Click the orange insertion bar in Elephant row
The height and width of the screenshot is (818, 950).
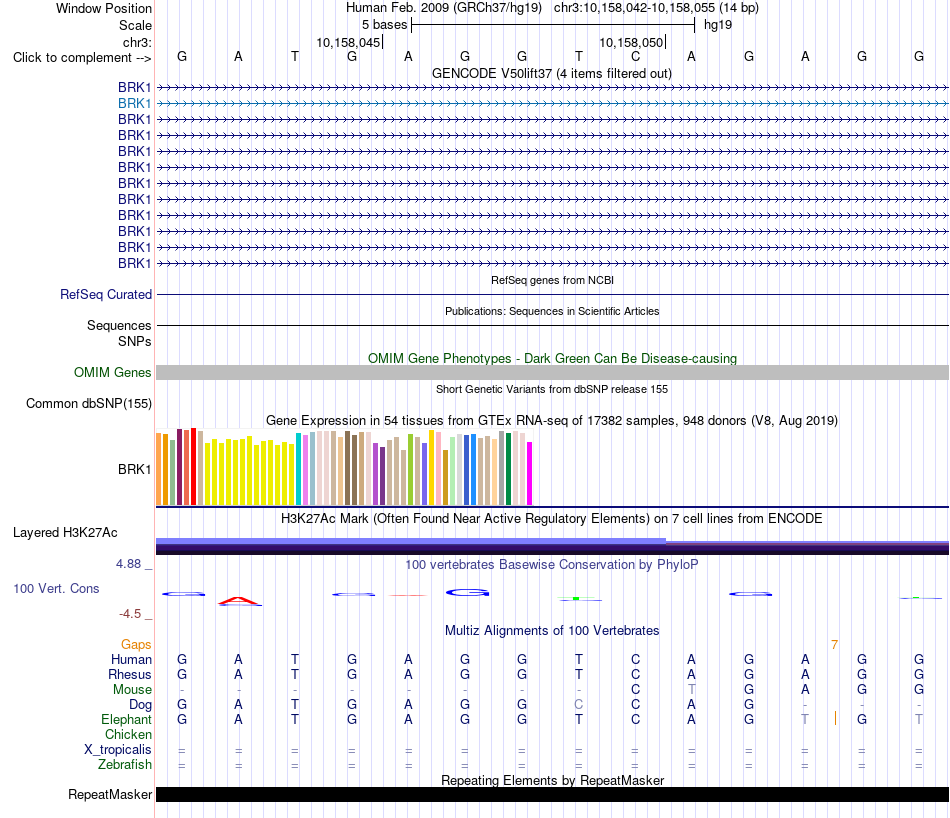(835, 719)
